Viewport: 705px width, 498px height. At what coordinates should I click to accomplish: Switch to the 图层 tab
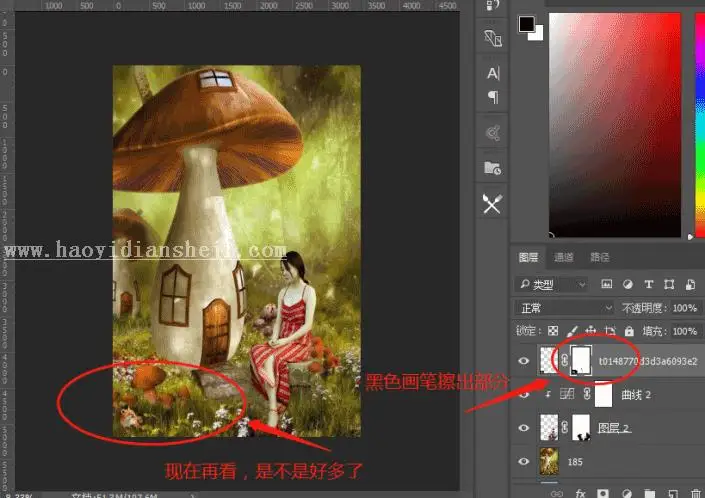528,257
